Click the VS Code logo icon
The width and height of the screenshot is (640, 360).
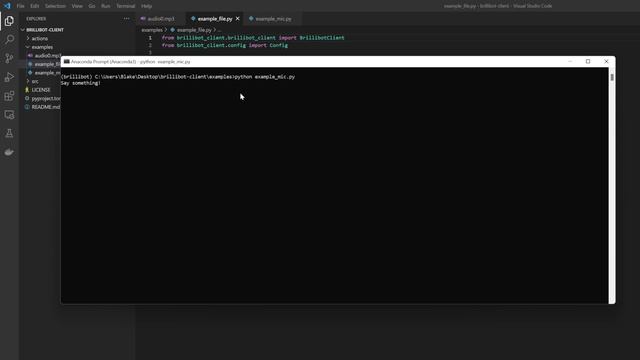pyautogui.click(x=7, y=6)
